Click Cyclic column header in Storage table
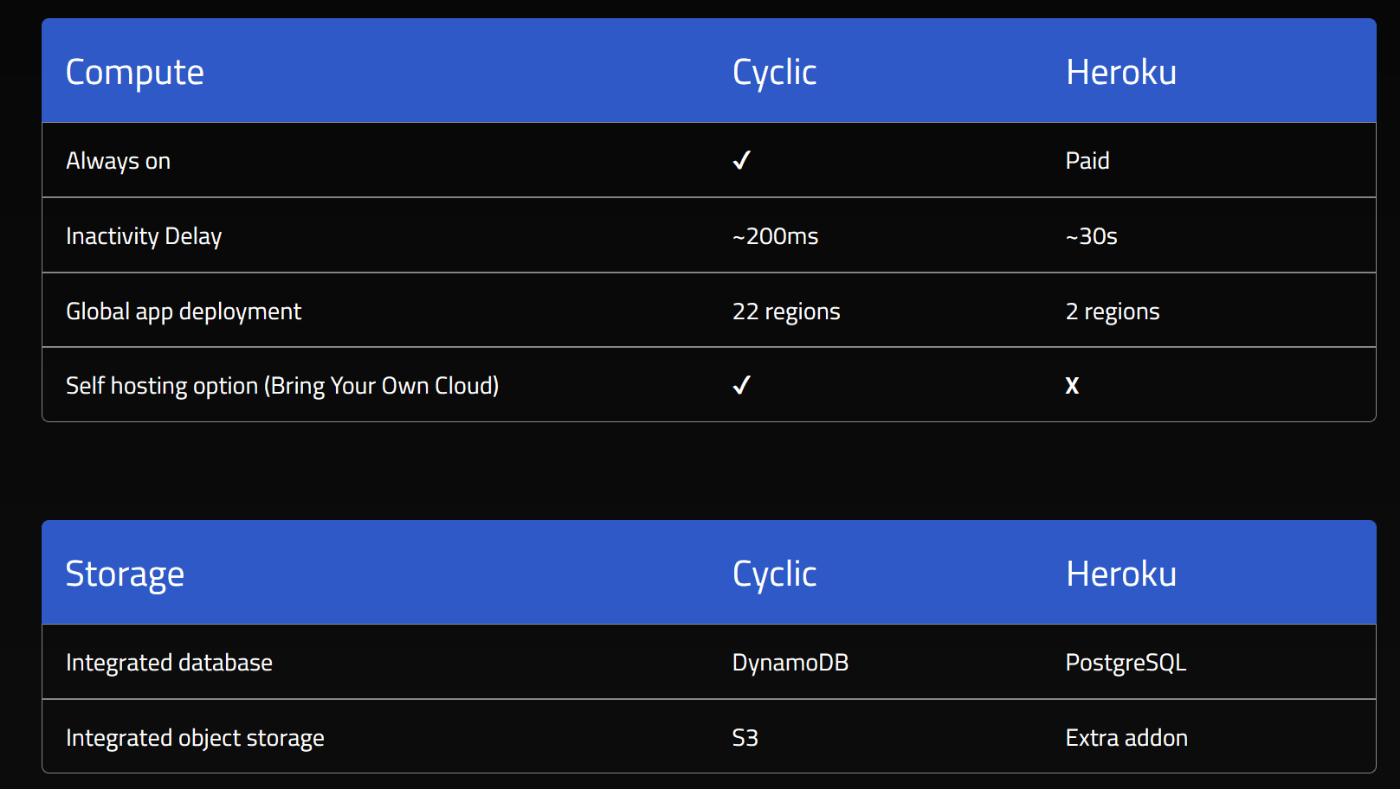The image size is (1400, 789). tap(775, 574)
